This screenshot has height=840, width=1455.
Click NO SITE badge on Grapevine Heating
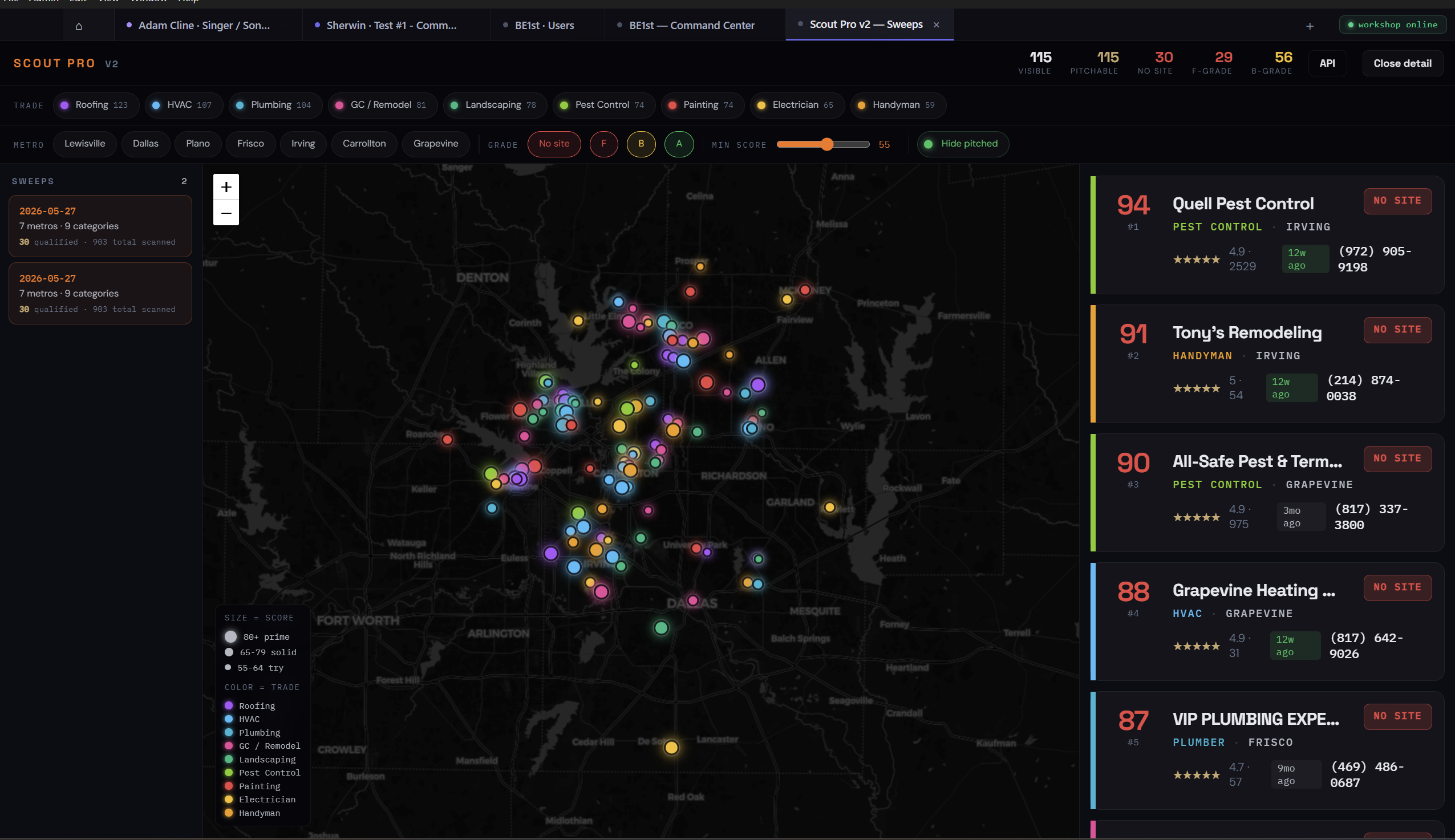(x=1397, y=587)
